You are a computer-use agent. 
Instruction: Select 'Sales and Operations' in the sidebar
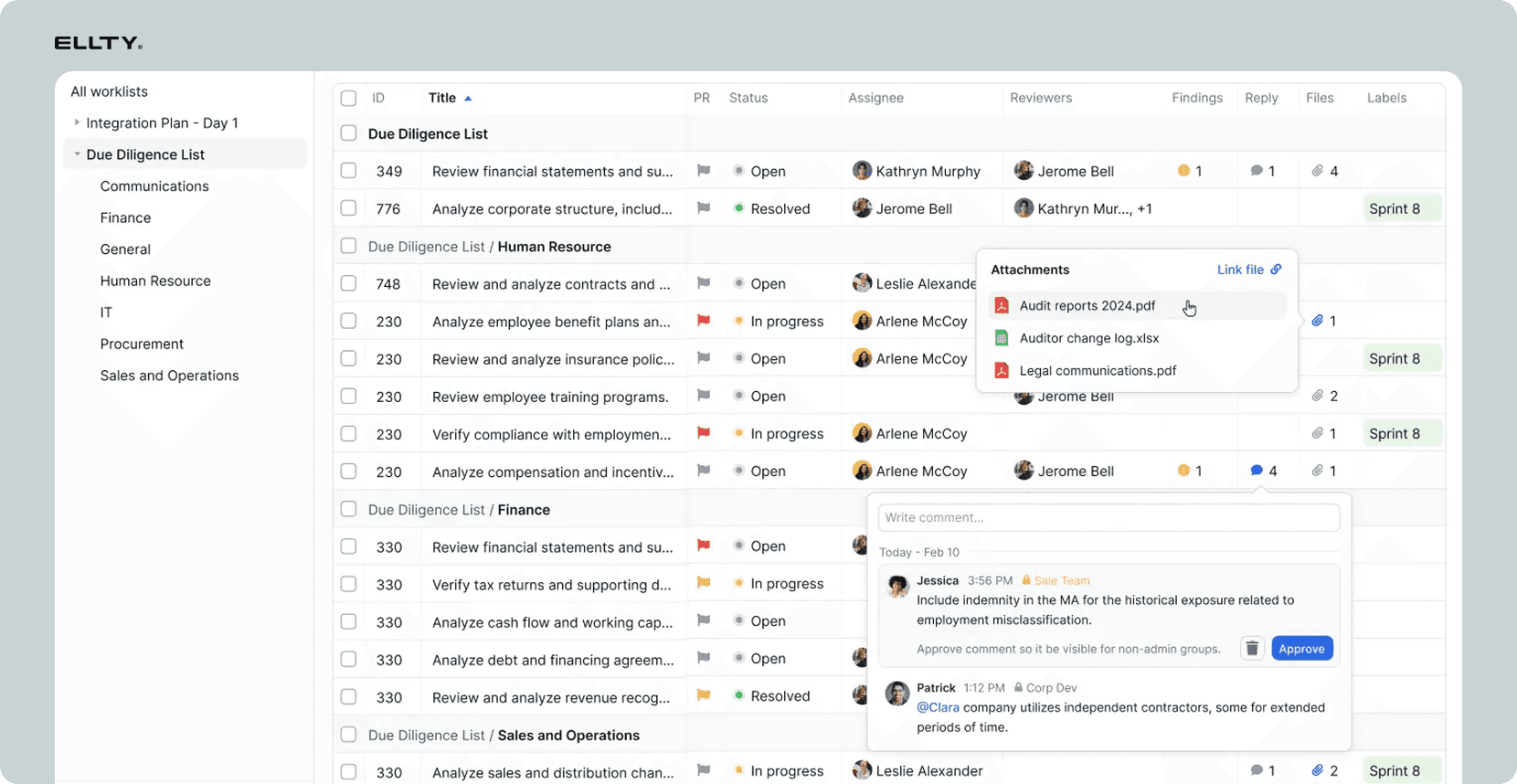coord(169,376)
